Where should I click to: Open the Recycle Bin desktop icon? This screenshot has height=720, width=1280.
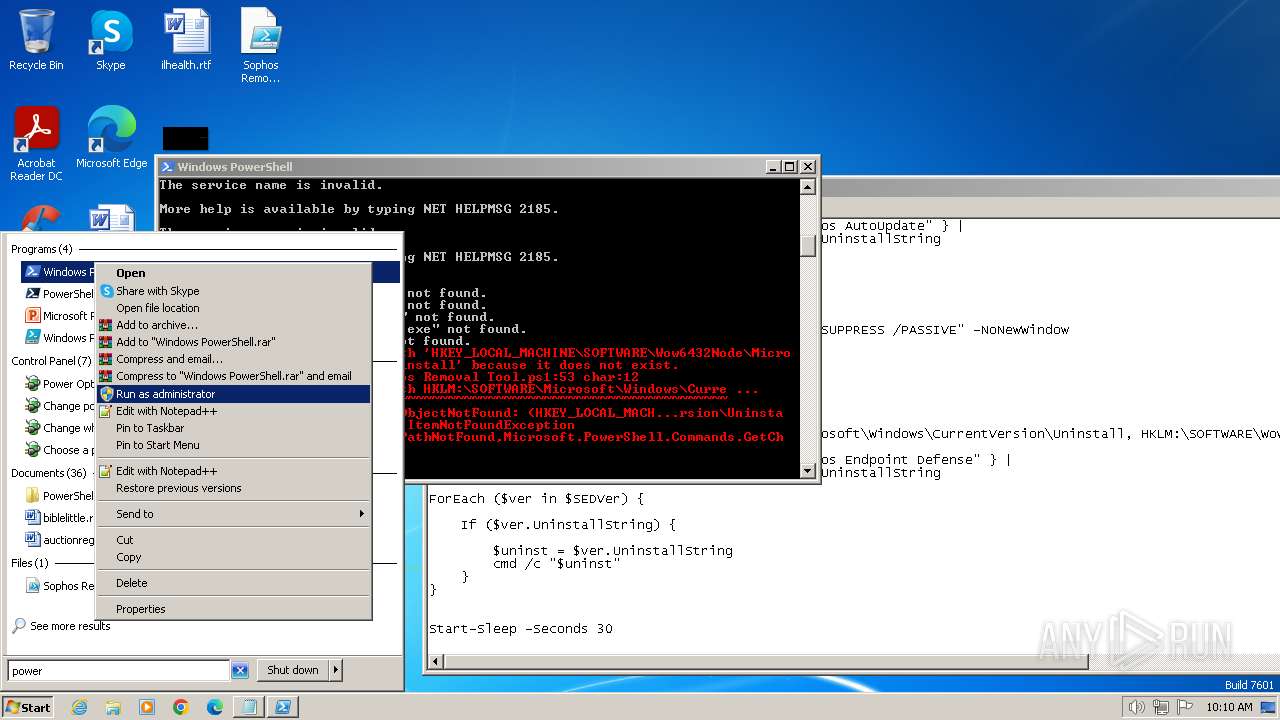pyautogui.click(x=36, y=40)
